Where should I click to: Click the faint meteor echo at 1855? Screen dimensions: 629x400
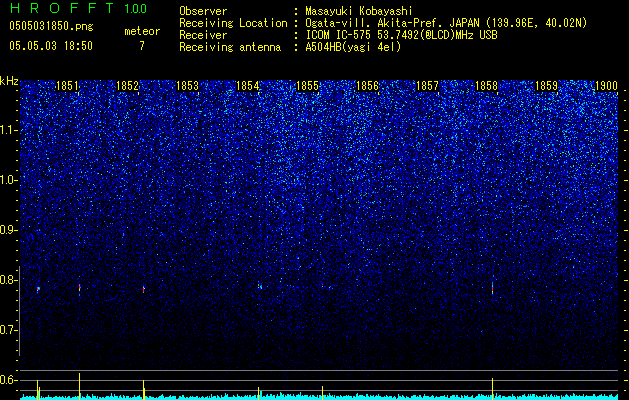click(322, 285)
